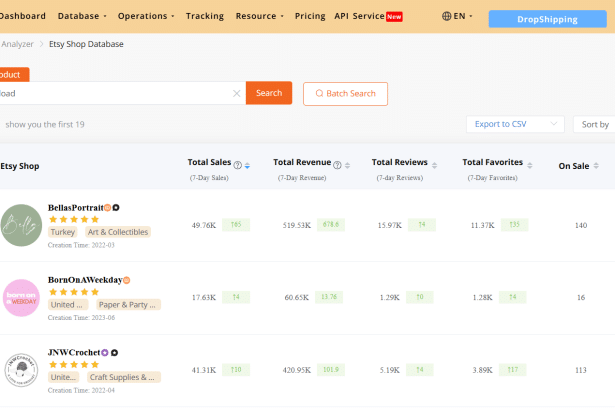The width and height of the screenshot is (615, 410).
Task: Expand the Resource menu
Action: [x=259, y=16]
